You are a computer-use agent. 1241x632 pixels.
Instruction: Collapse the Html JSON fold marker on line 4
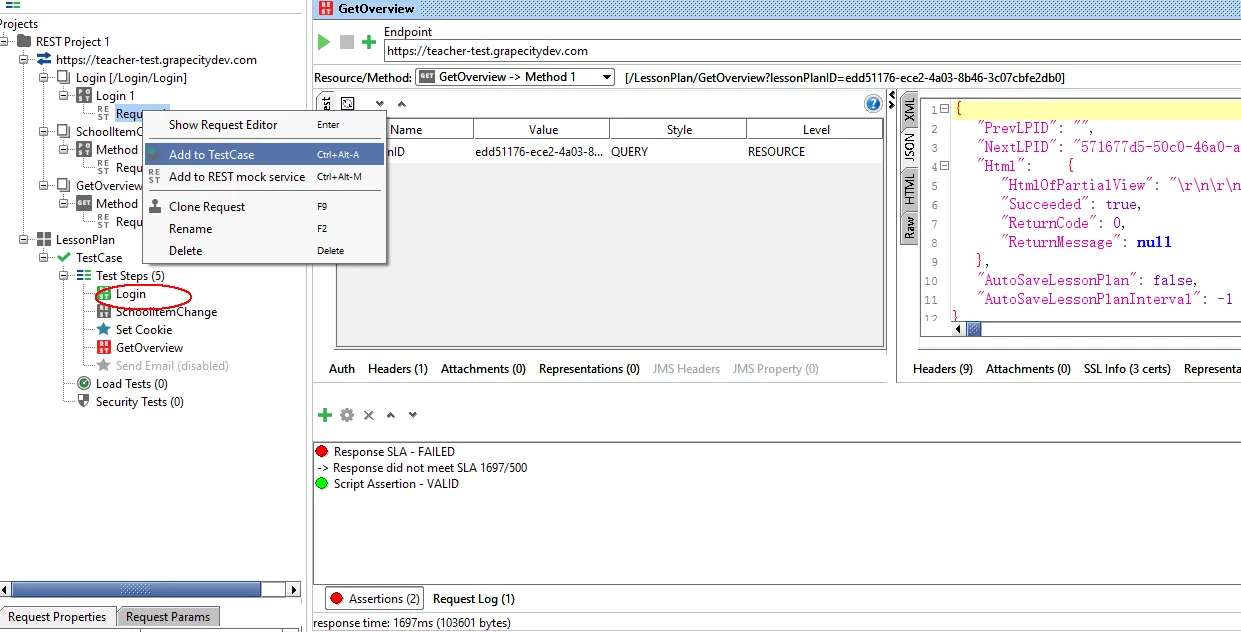tap(945, 166)
